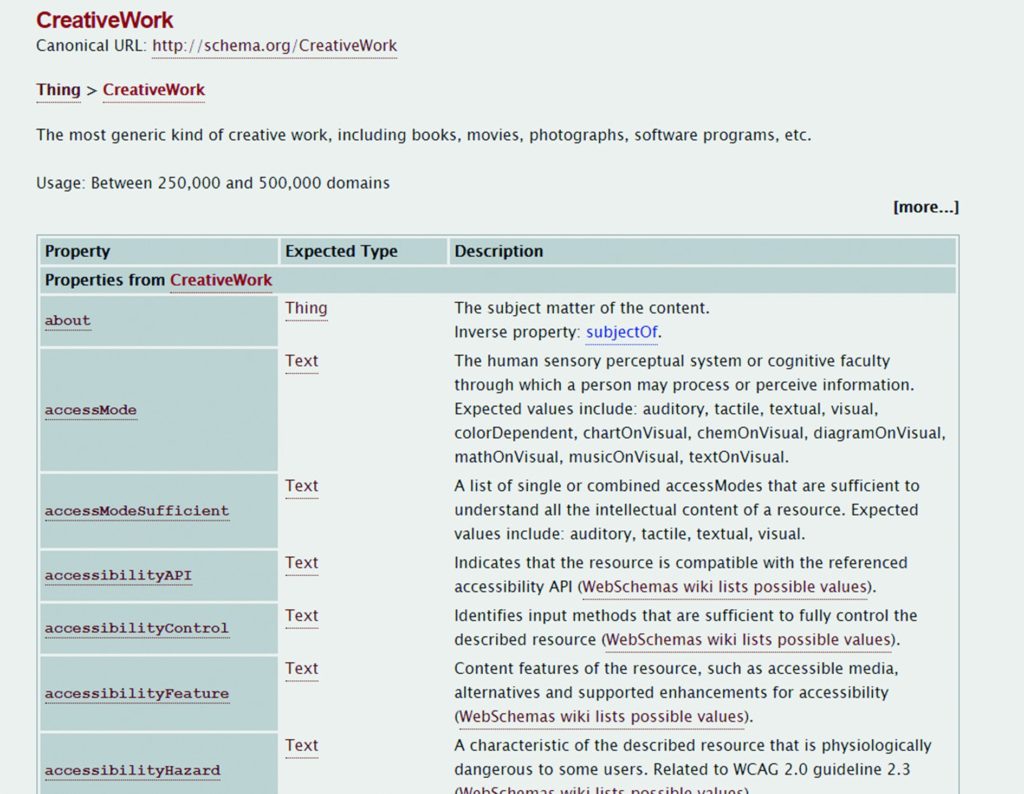Click Text type in the accessibilityFeature row
1024x794 pixels.
(302, 669)
